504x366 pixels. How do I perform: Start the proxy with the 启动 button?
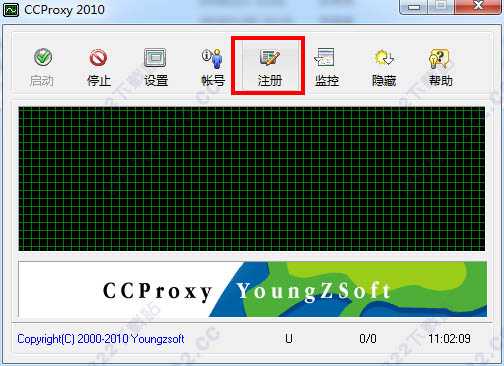point(42,67)
